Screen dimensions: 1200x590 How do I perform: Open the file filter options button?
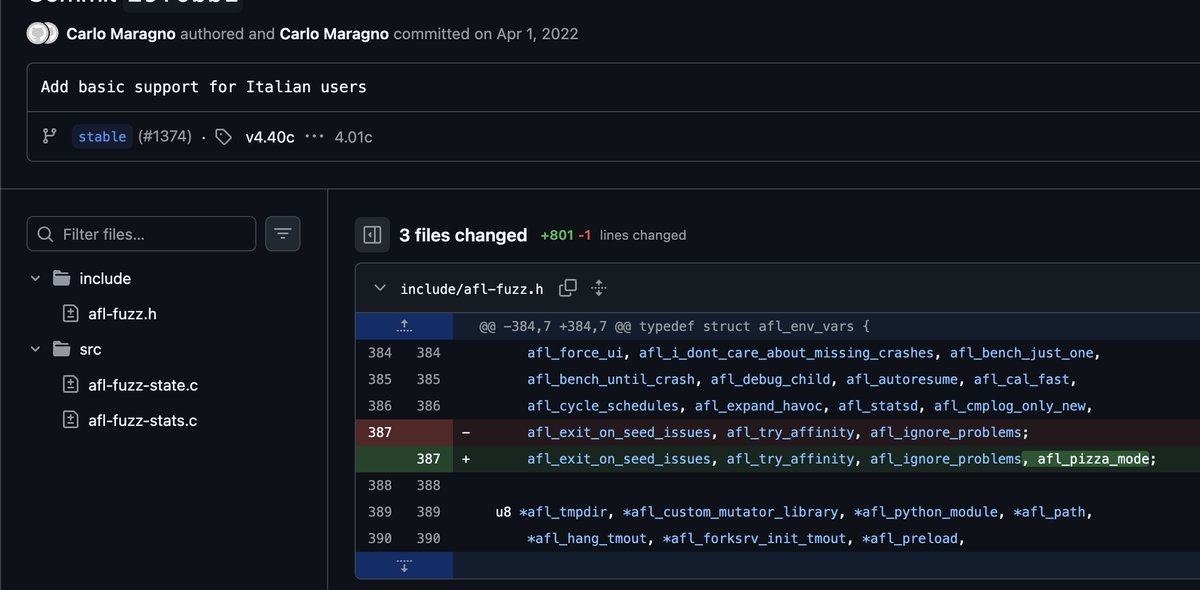click(283, 234)
